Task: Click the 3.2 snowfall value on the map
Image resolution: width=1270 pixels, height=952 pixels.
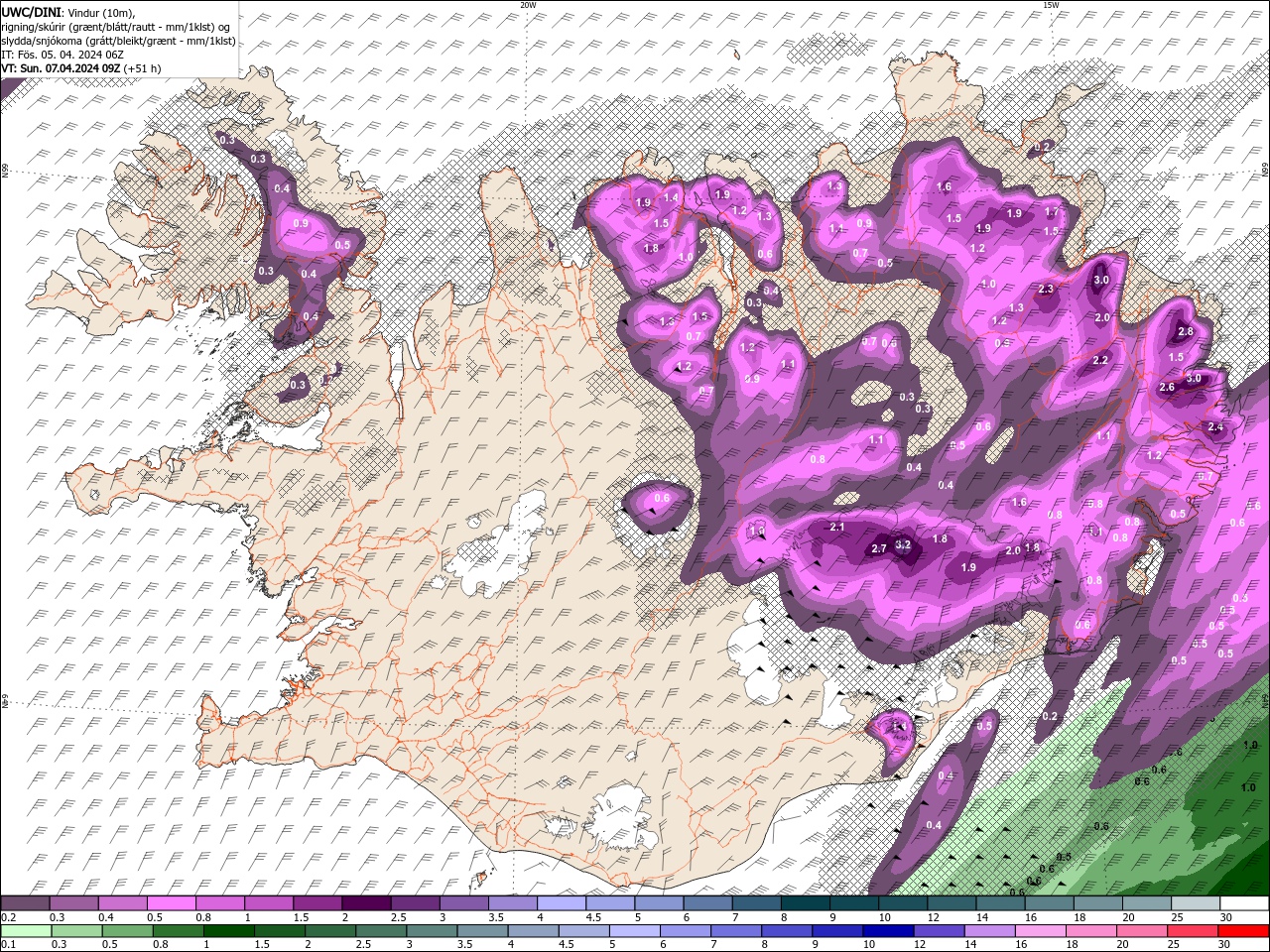Action: [x=903, y=544]
